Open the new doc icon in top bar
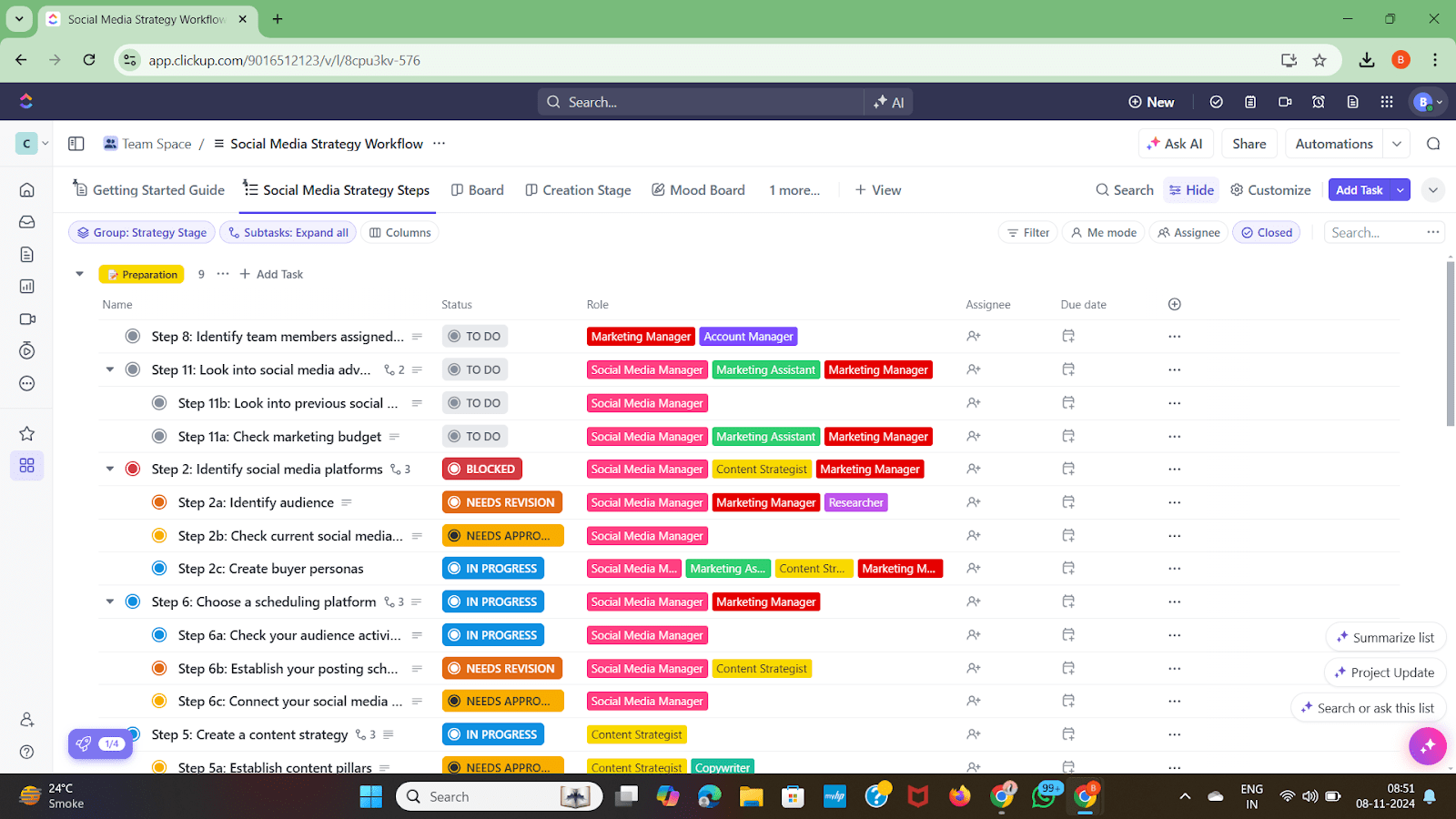Image resolution: width=1456 pixels, height=819 pixels. (1353, 102)
